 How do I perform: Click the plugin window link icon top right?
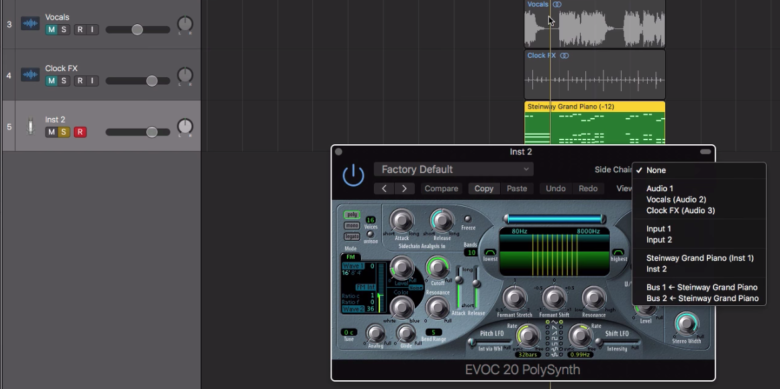(705, 152)
